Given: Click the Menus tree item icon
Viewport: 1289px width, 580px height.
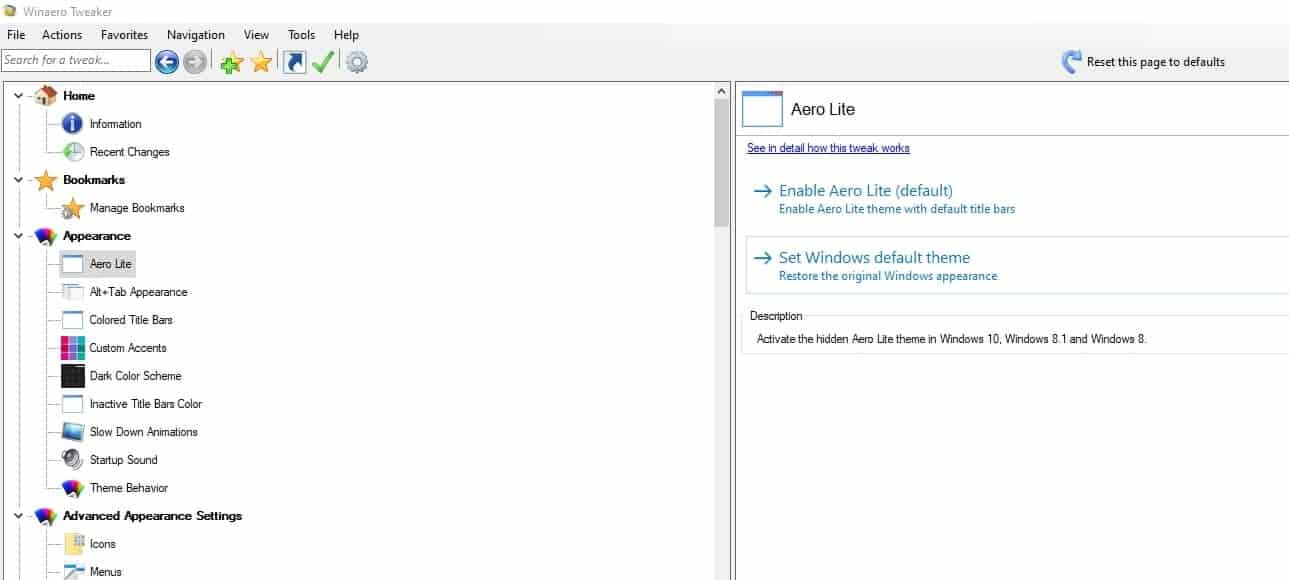Looking at the screenshot, I should coord(72,572).
